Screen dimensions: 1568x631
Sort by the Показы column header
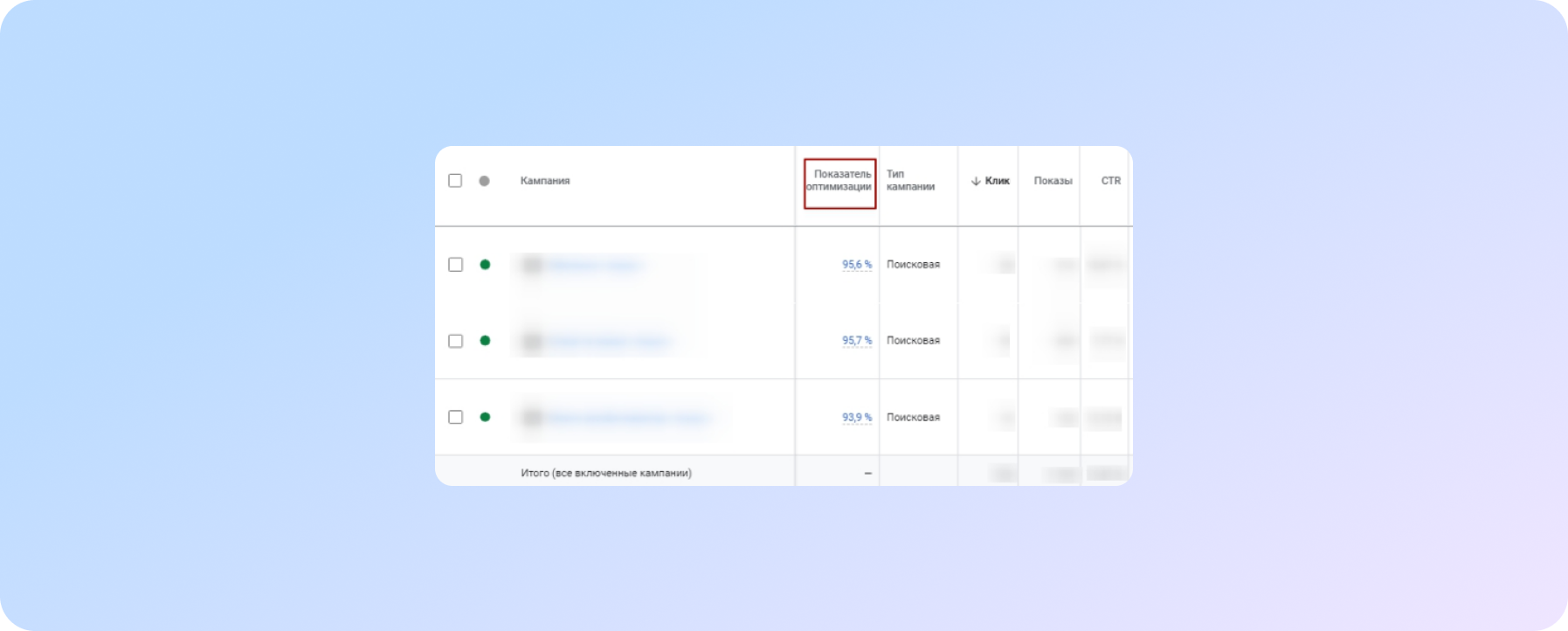click(1053, 181)
